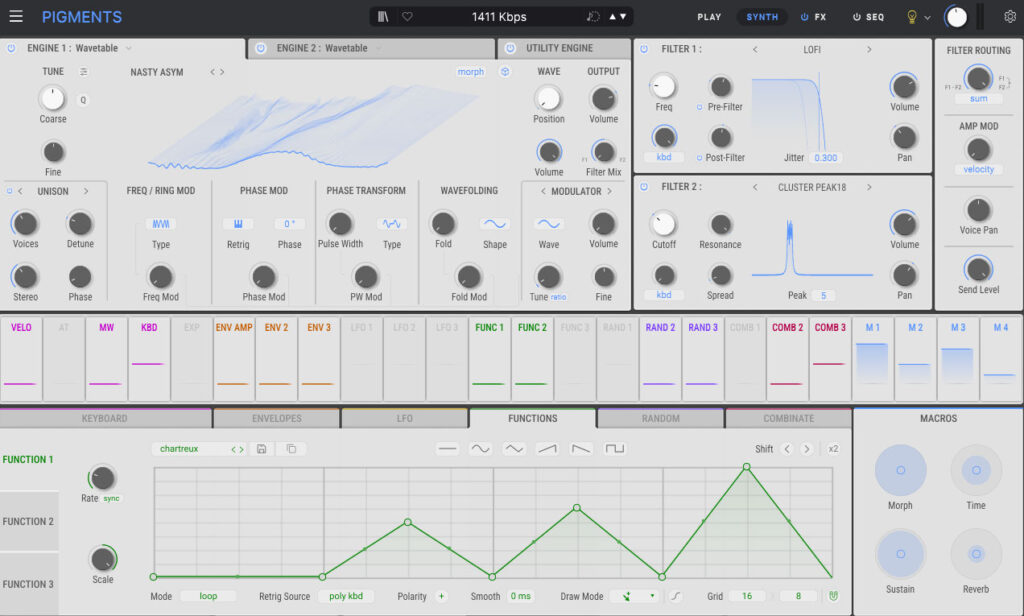Screen dimensions: 1024x616
Task: Adjust the Morph macro knob
Action: coord(900,470)
